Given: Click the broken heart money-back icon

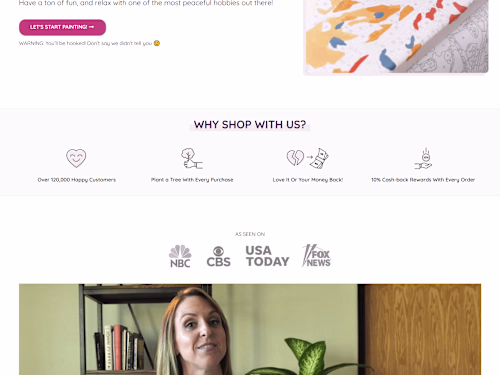Looking at the screenshot, I should click(x=307, y=158).
